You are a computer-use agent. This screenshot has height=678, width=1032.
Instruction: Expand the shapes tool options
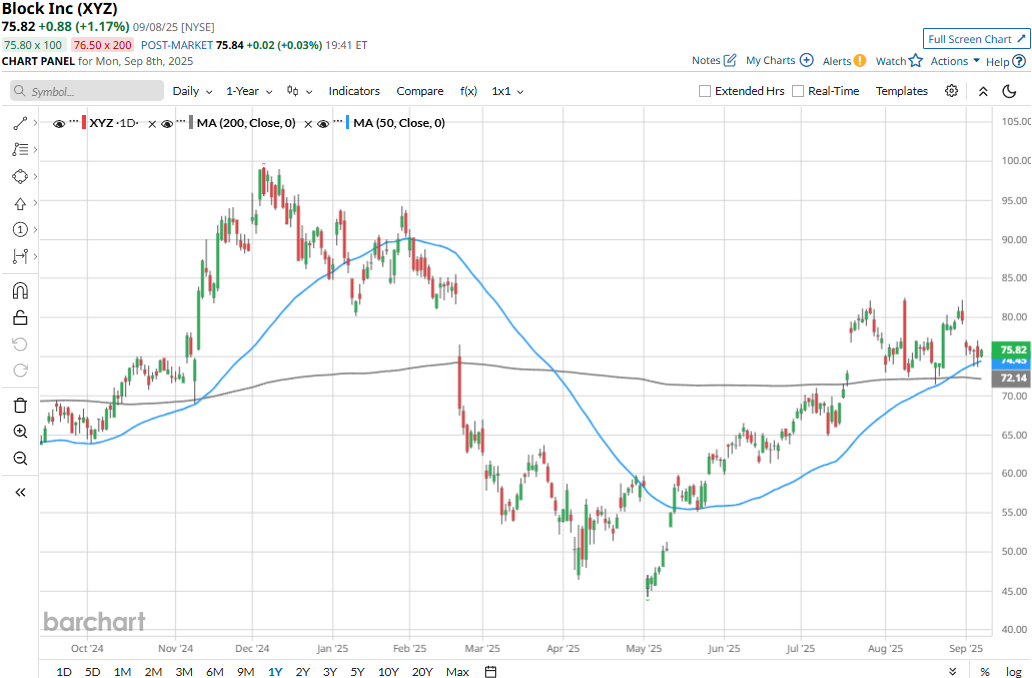35,176
